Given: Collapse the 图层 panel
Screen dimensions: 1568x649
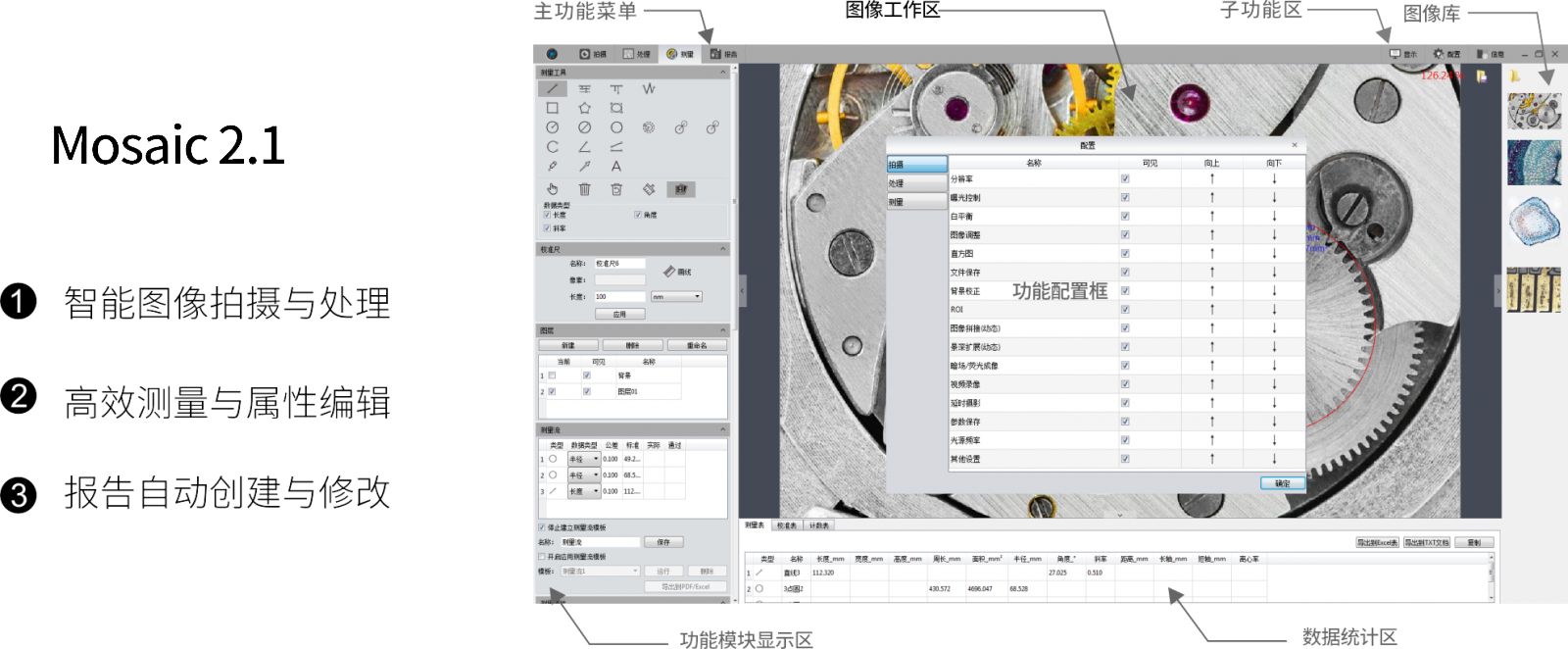Looking at the screenshot, I should click(723, 330).
